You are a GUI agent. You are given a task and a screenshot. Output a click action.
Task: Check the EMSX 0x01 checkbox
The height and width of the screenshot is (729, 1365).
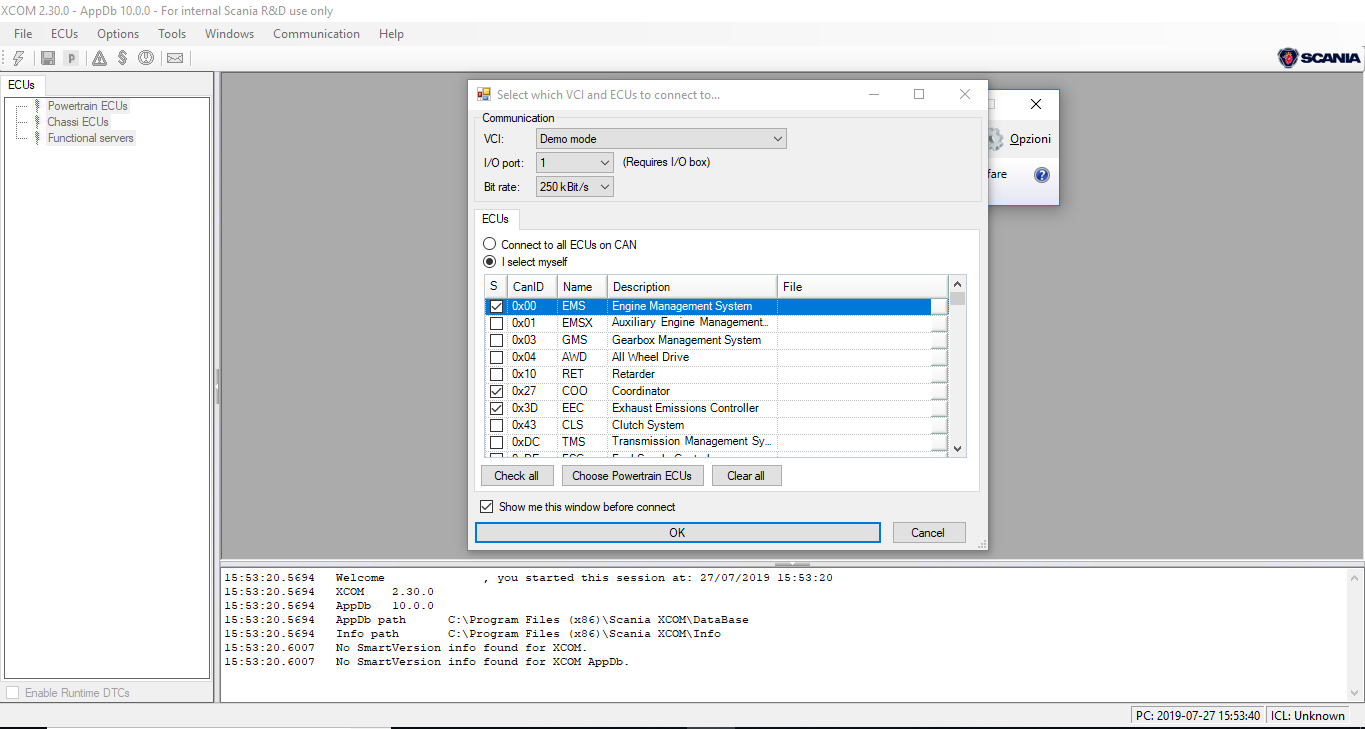click(x=496, y=324)
